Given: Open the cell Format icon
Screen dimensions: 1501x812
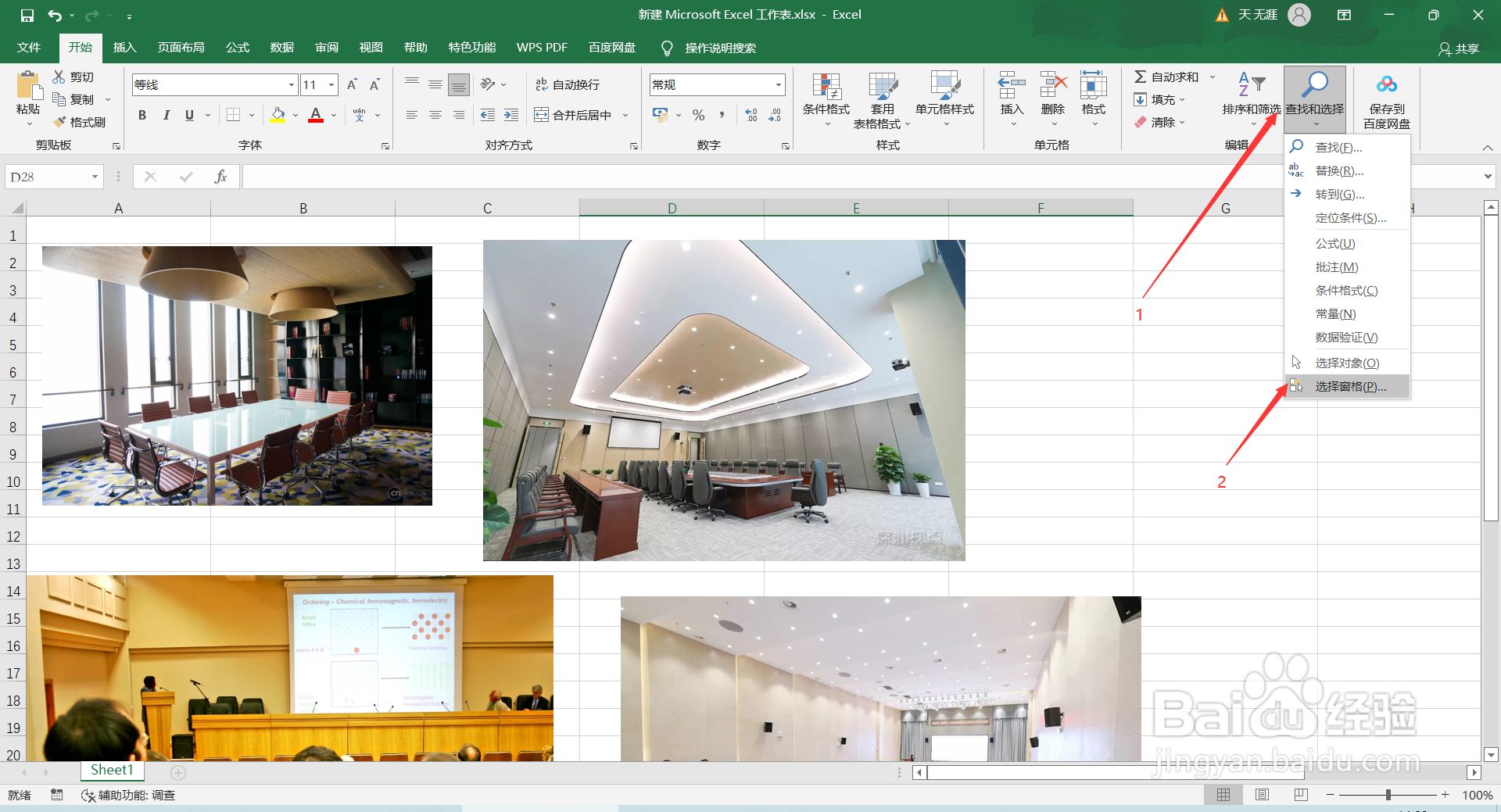Looking at the screenshot, I should [x=1093, y=84].
